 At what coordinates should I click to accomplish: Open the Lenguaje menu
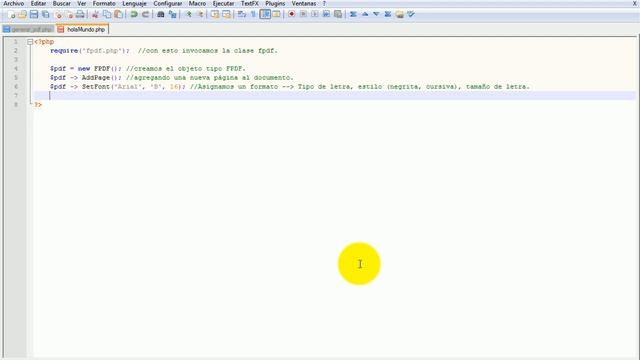point(134,4)
